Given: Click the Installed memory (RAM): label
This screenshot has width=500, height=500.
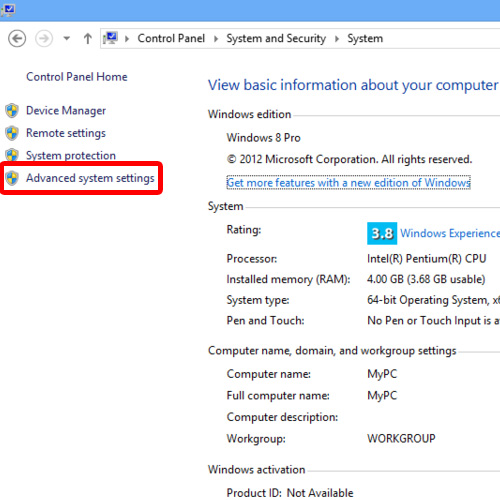Looking at the screenshot, I should point(289,279).
